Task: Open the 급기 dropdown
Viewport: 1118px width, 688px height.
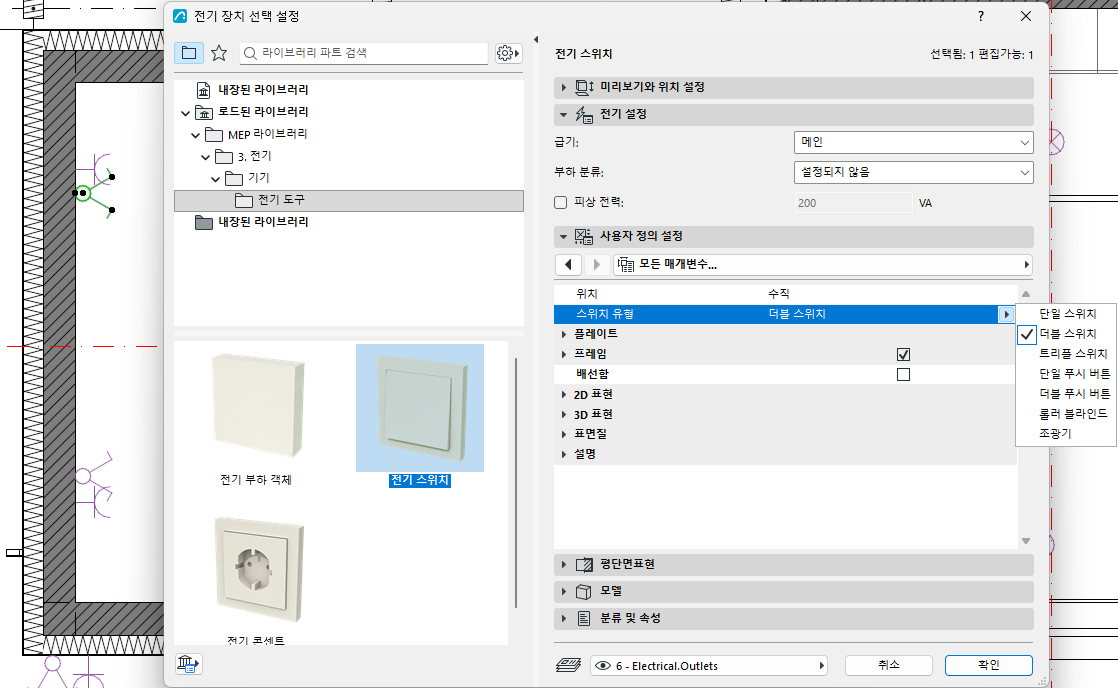Action: tap(913, 143)
